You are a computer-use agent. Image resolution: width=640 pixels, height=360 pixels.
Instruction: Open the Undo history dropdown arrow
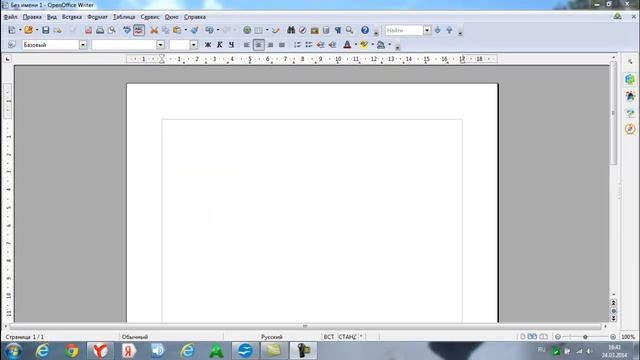218,30
